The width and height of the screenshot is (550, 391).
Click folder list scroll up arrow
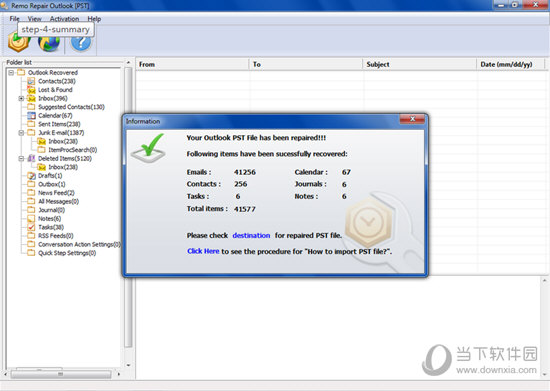(128, 62)
